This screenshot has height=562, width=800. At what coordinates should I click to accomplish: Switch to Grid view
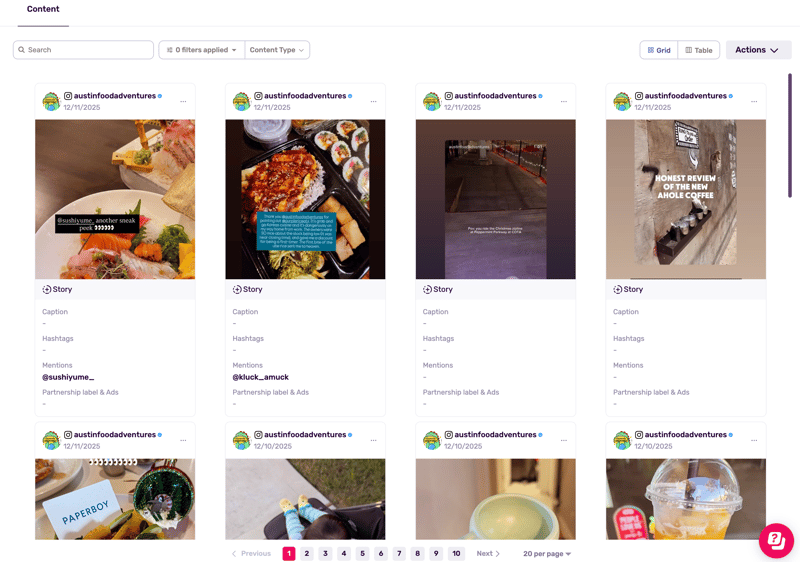659,50
